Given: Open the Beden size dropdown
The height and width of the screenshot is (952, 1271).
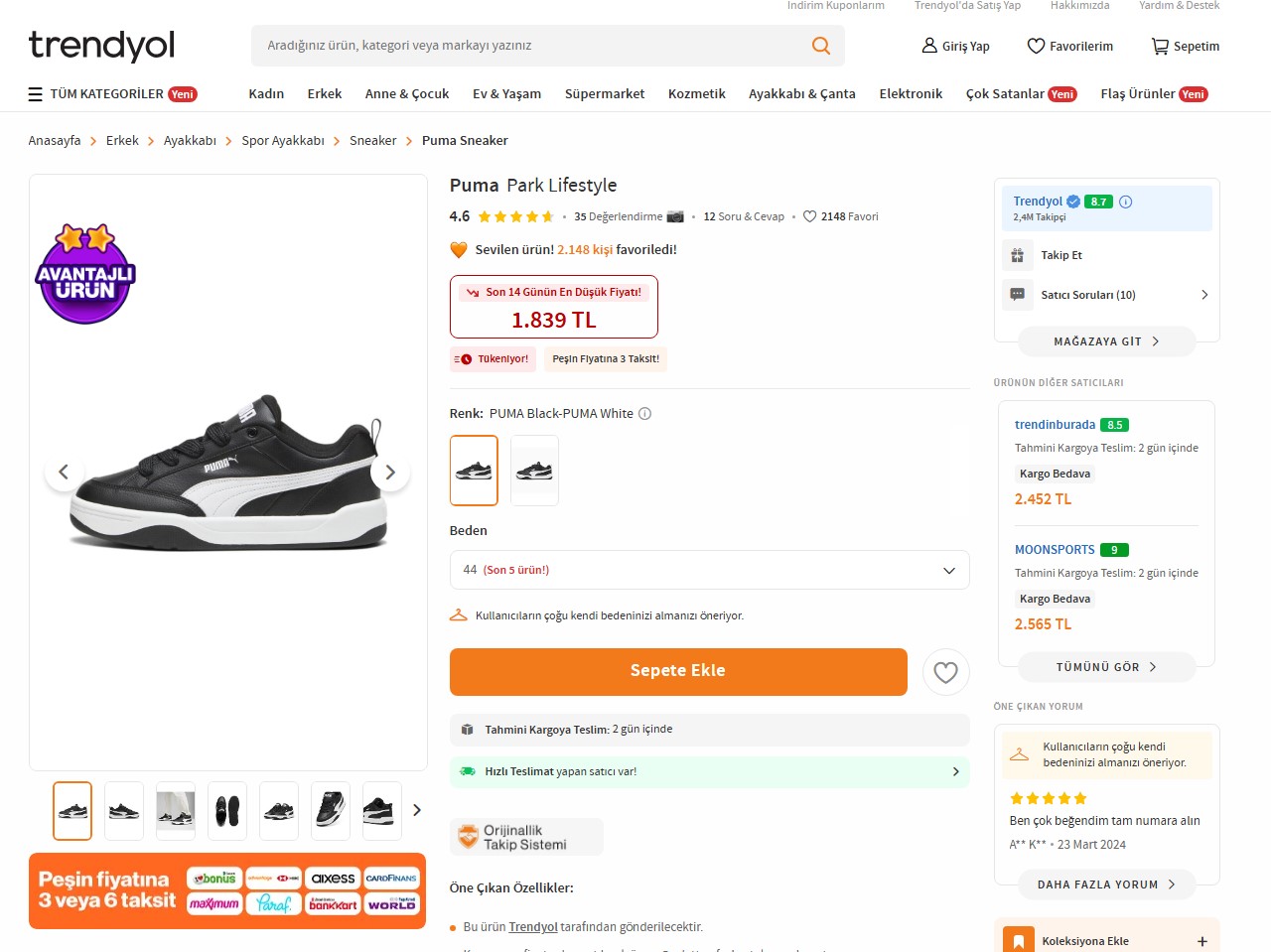Looking at the screenshot, I should [709, 570].
